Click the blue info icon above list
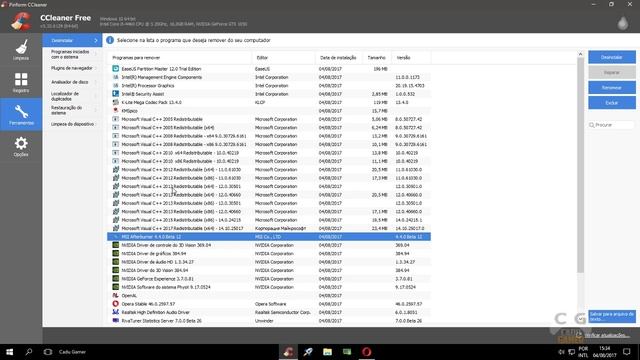The image size is (640, 360). pyautogui.click(x=110, y=40)
